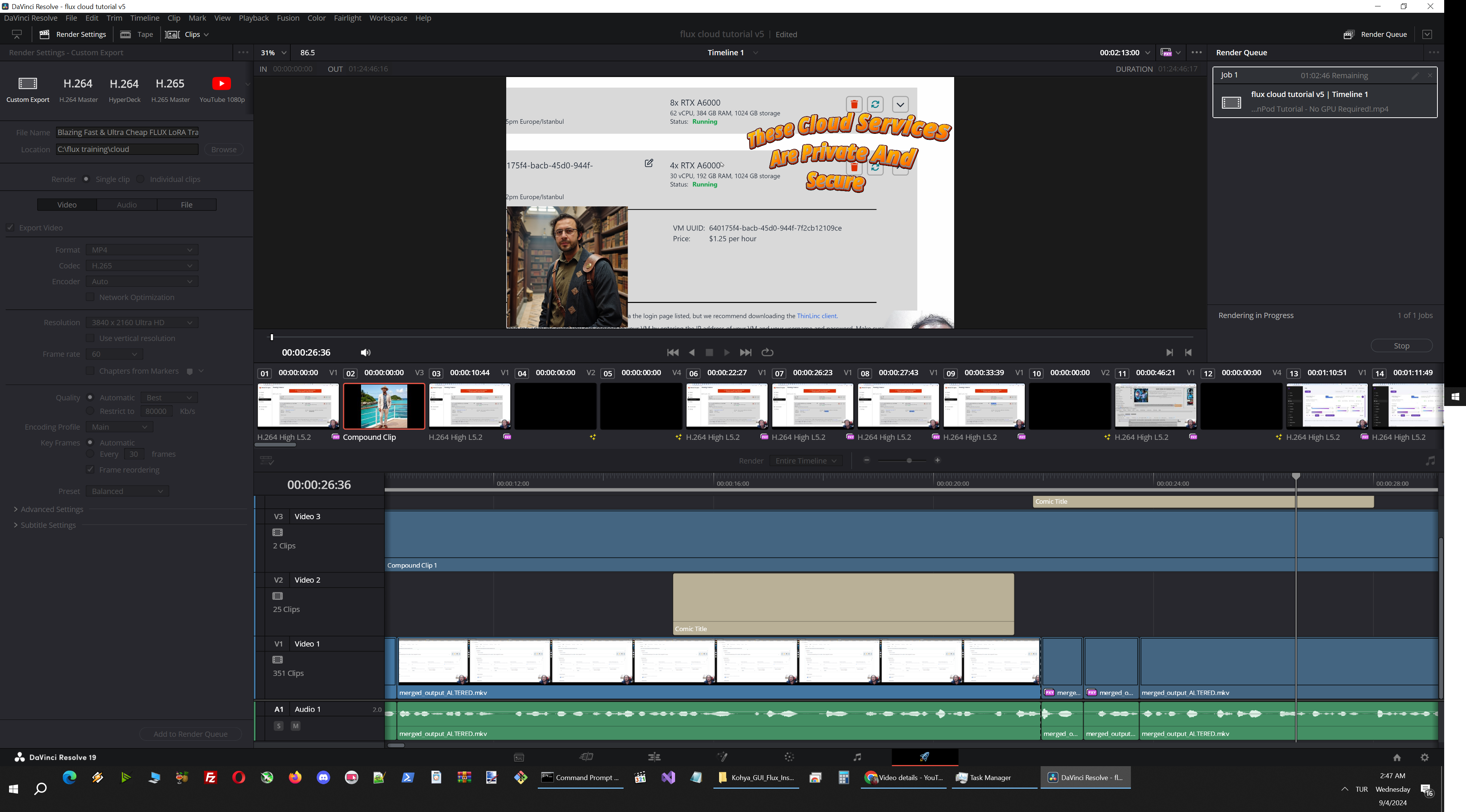Open the Resolution 3840 x 2160 dropdown
This screenshot has height=812, width=1466.
(142, 323)
